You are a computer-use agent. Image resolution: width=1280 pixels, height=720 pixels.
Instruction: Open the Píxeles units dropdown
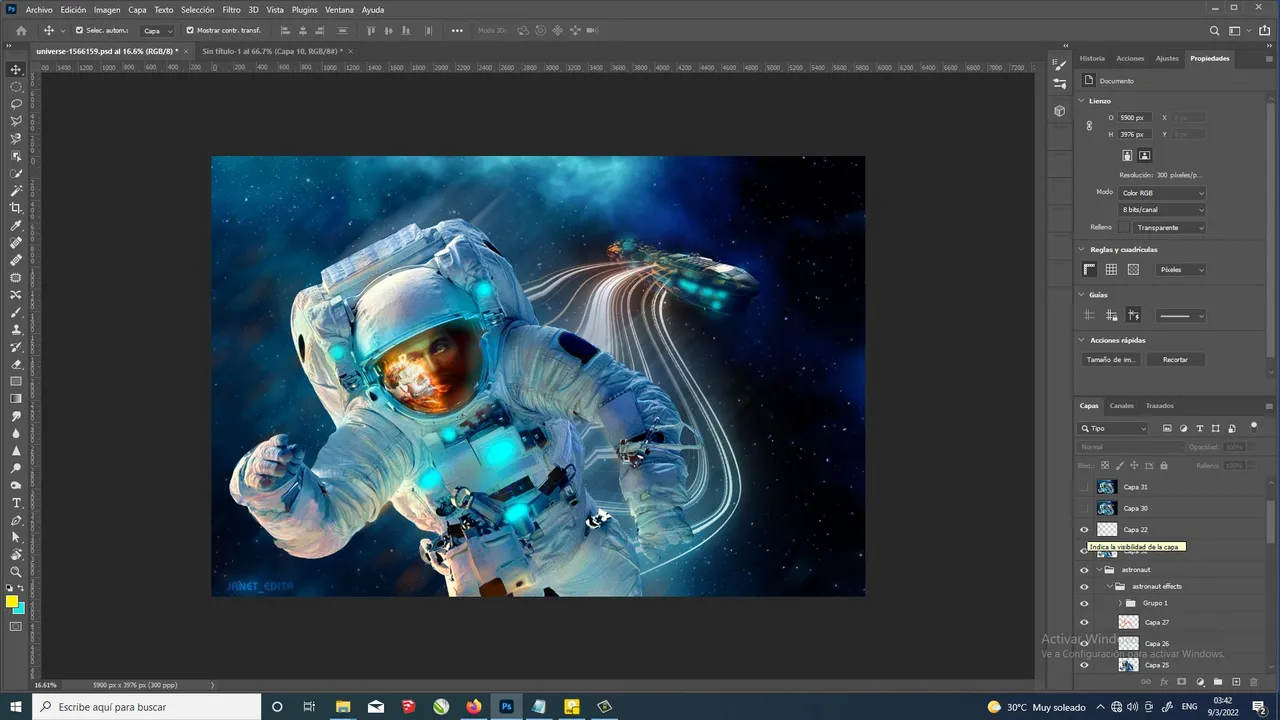pyautogui.click(x=1181, y=270)
